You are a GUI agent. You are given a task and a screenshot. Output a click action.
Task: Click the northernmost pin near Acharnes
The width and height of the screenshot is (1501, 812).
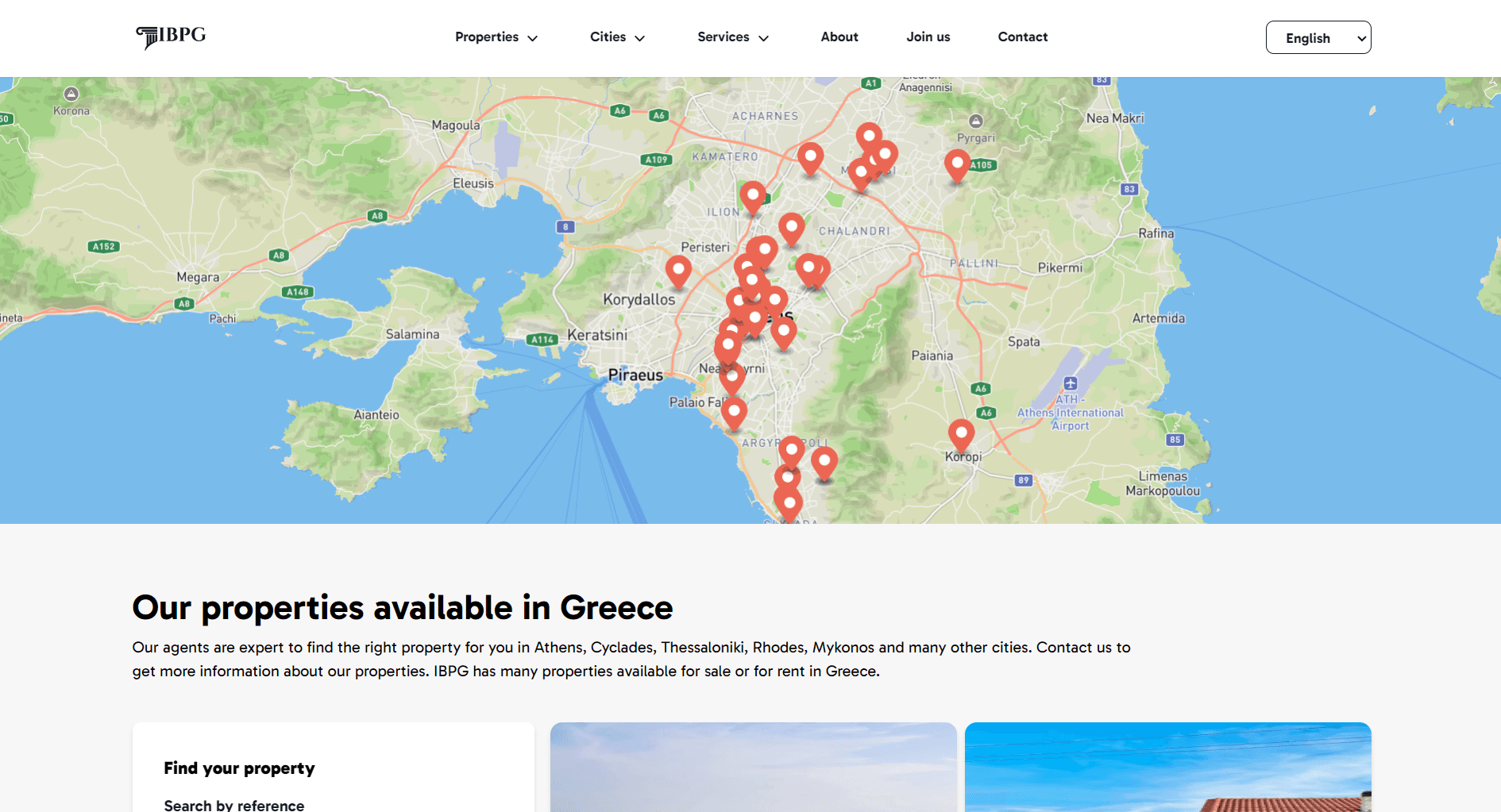click(868, 133)
